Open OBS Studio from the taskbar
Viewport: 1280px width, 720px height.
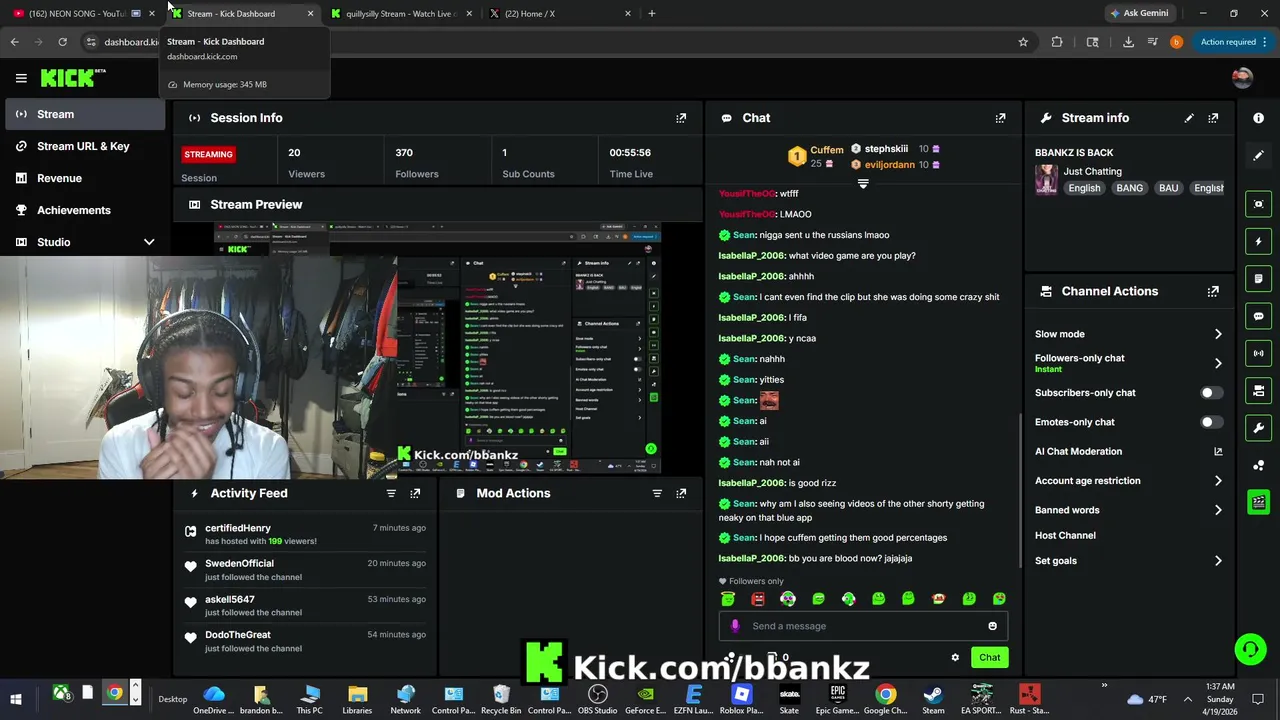598,700
